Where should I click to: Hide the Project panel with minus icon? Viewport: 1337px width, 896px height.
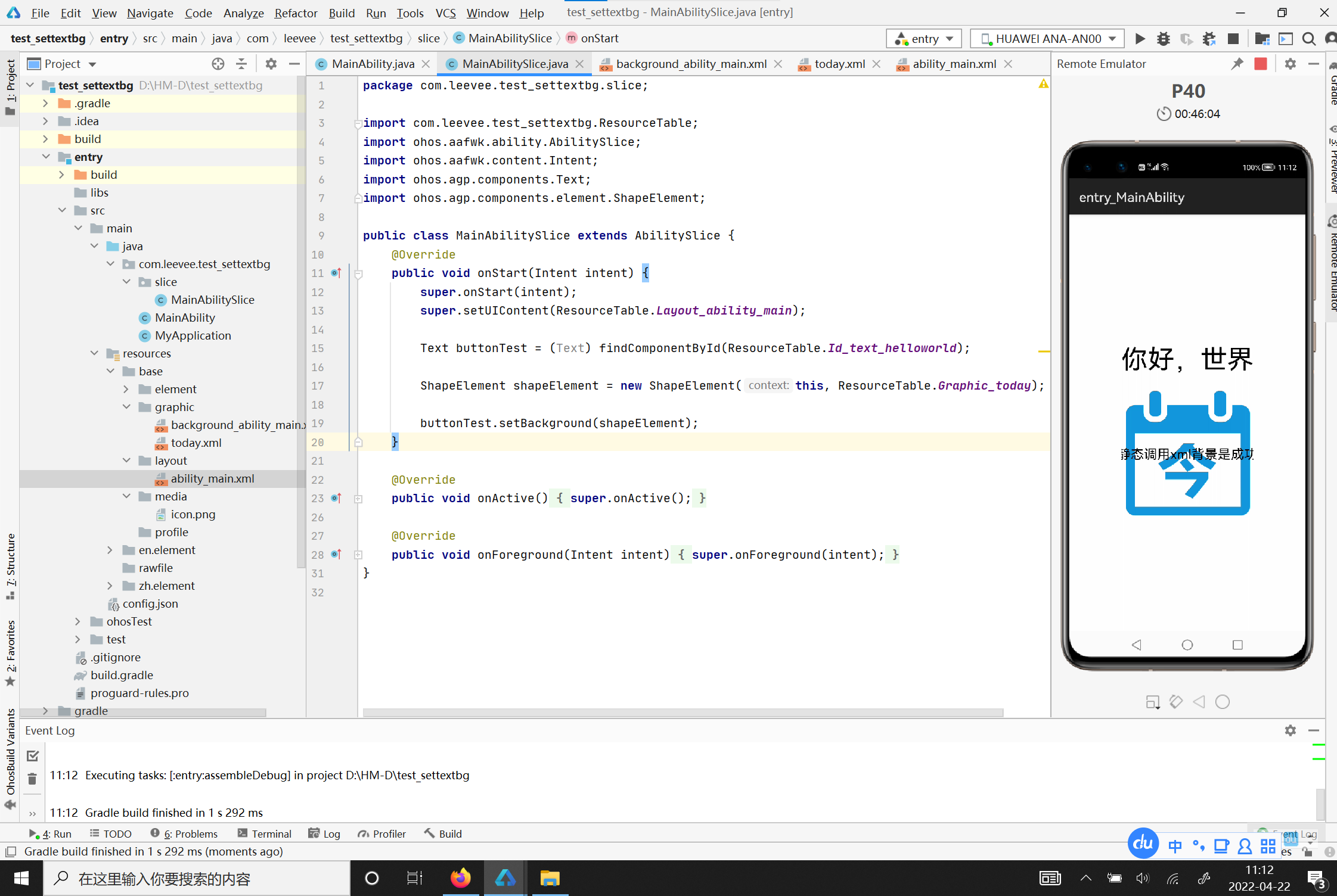(294, 64)
